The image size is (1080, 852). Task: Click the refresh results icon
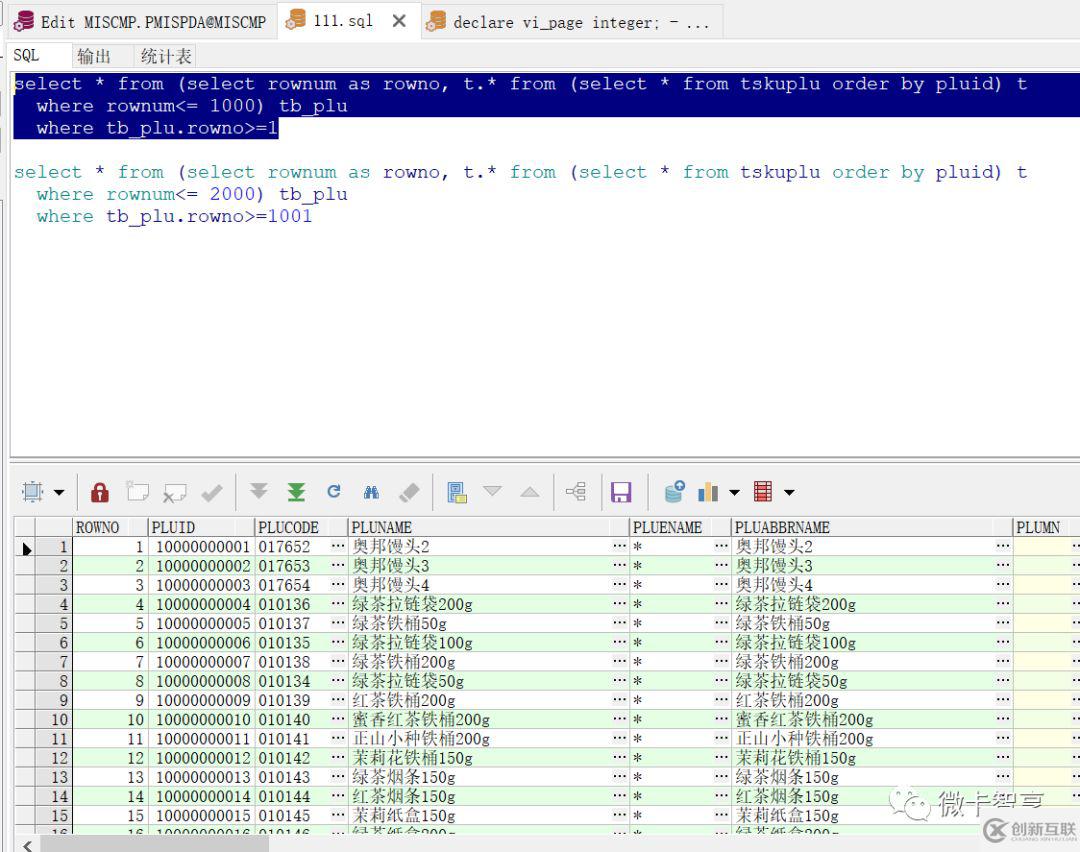(334, 492)
